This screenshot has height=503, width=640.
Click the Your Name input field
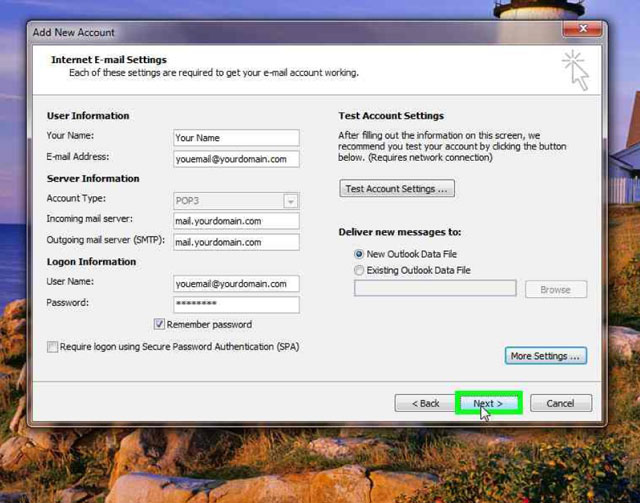point(236,138)
